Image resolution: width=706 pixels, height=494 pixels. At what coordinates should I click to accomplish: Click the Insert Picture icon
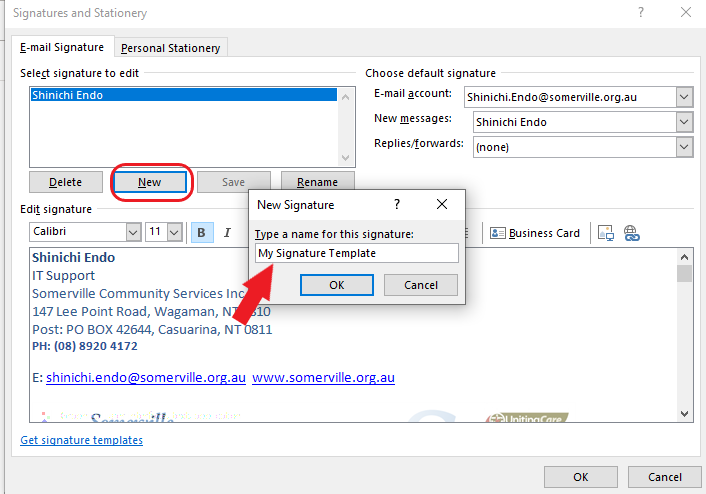606,233
